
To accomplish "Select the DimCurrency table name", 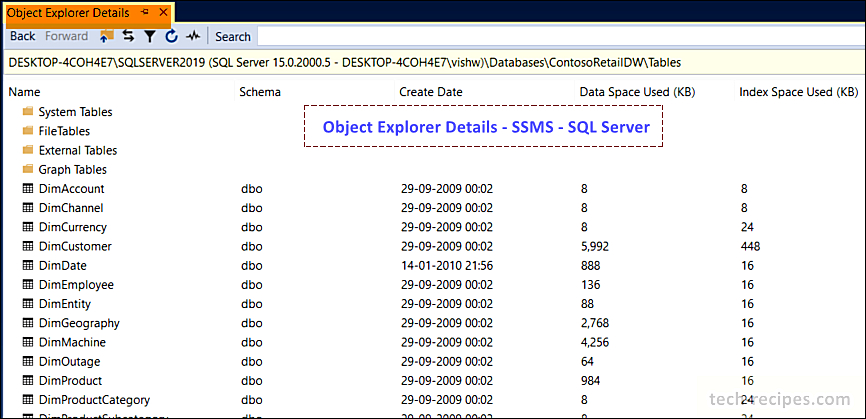I will pos(72,227).
